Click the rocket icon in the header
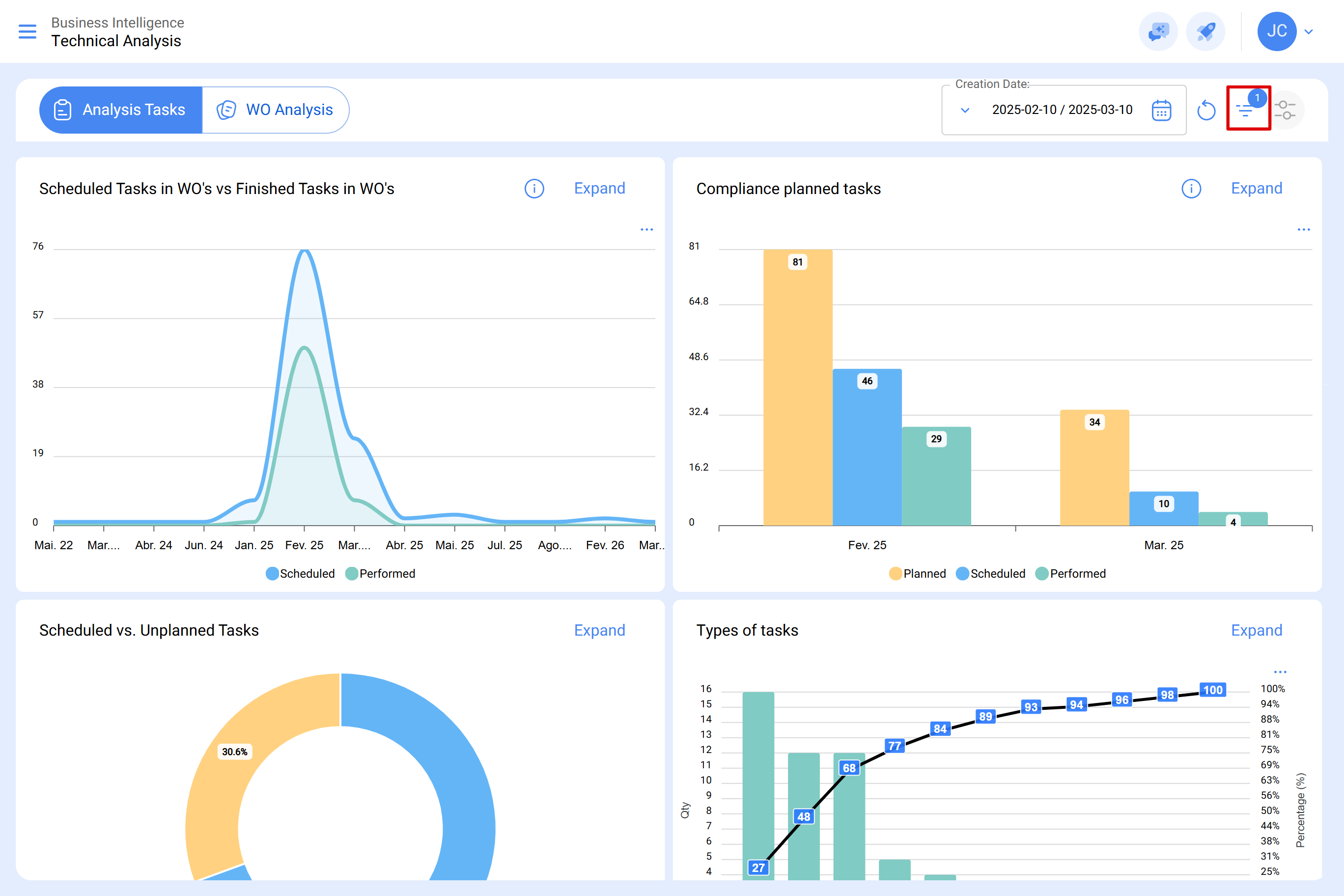1344x896 pixels. click(1205, 31)
